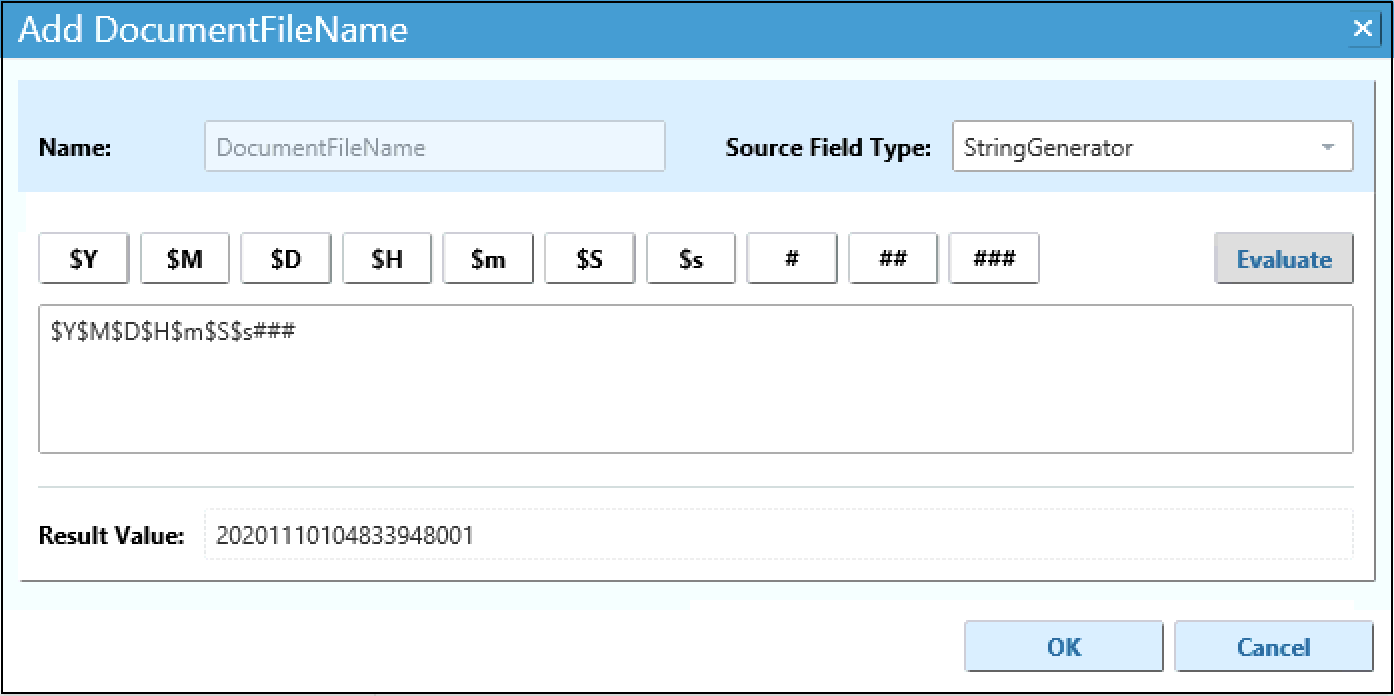Insert the lowercase $s token button
Screen dimensions: 1394x696
click(691, 259)
